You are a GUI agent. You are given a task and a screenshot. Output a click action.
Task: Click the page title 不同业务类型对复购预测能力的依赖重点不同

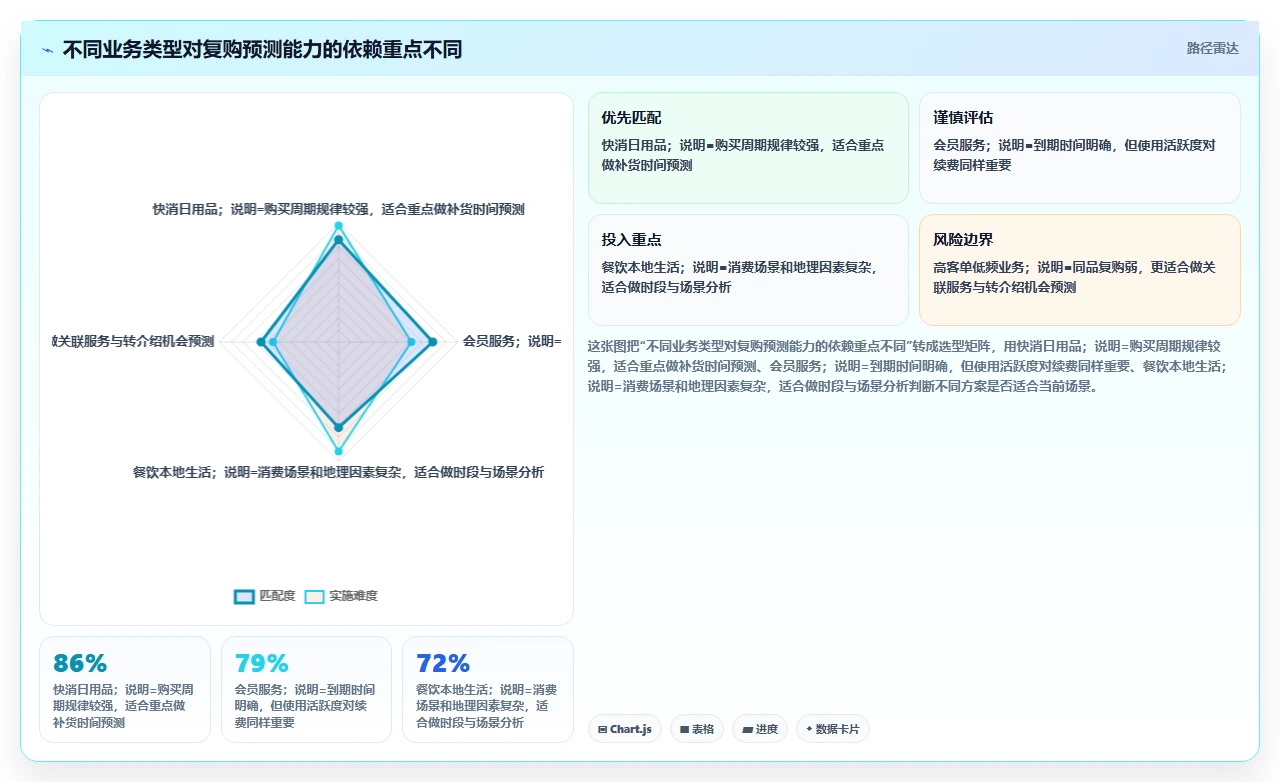[x=262, y=49]
